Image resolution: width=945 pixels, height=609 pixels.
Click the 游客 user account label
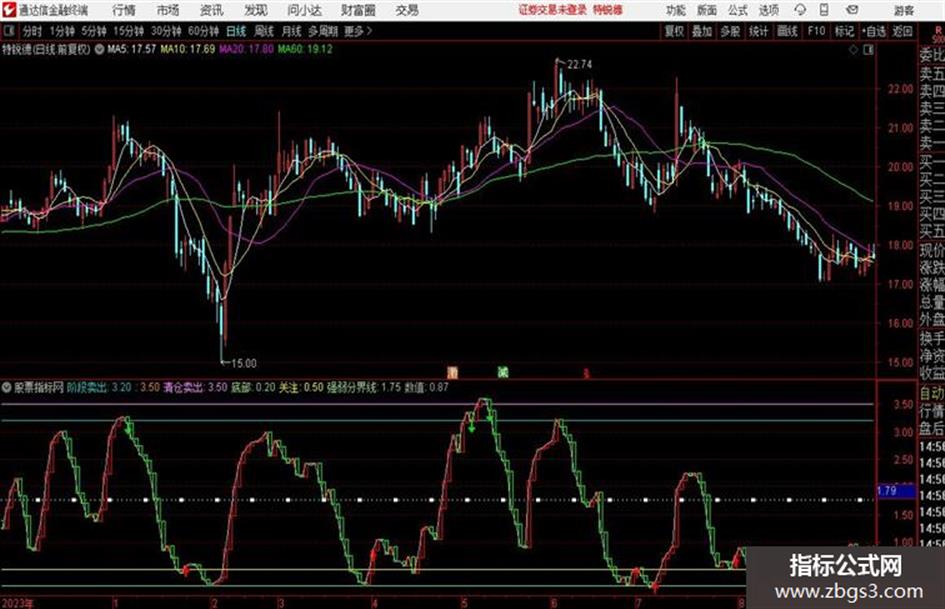(x=904, y=10)
